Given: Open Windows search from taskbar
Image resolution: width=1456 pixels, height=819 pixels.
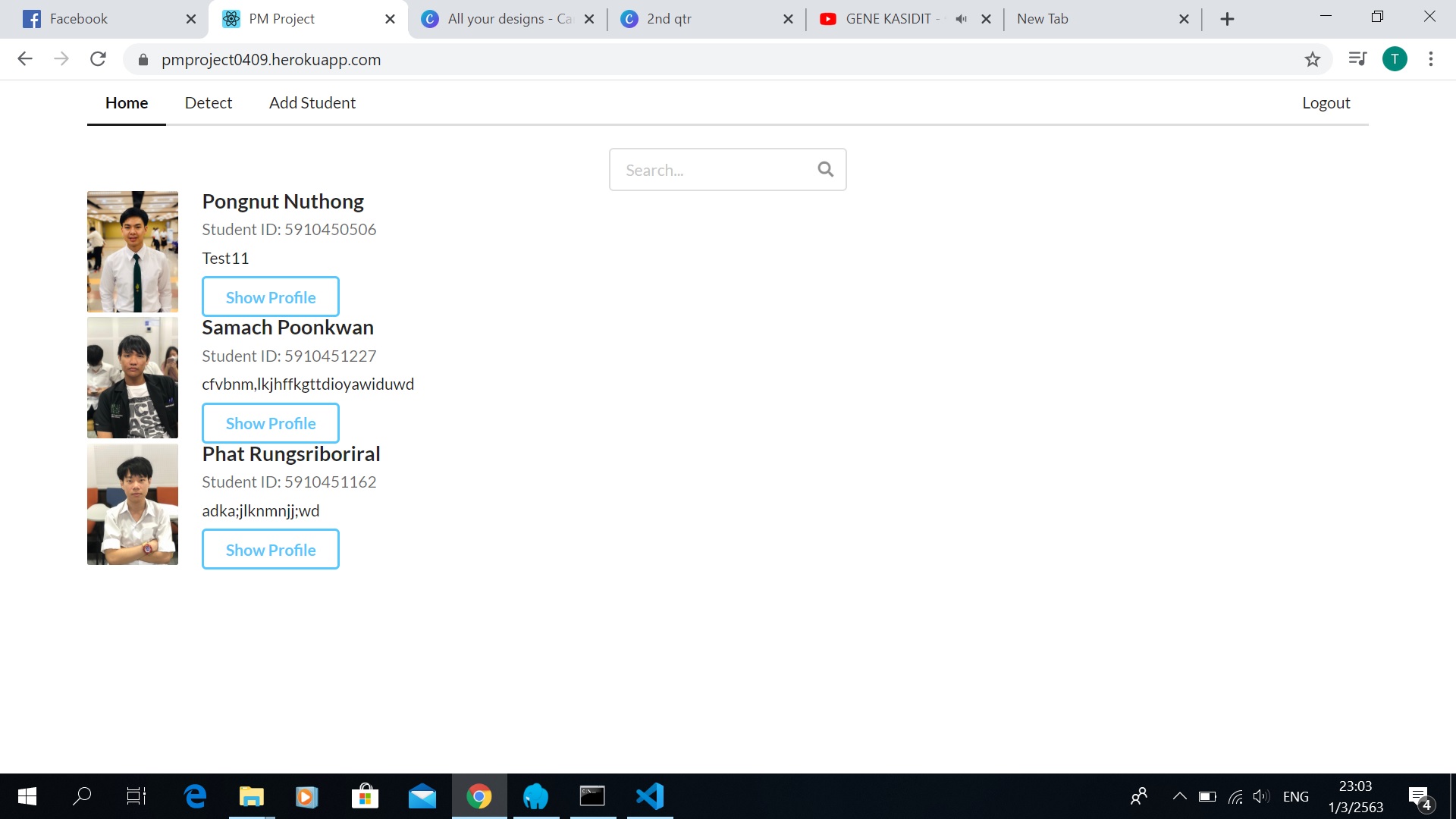Looking at the screenshot, I should pyautogui.click(x=82, y=796).
